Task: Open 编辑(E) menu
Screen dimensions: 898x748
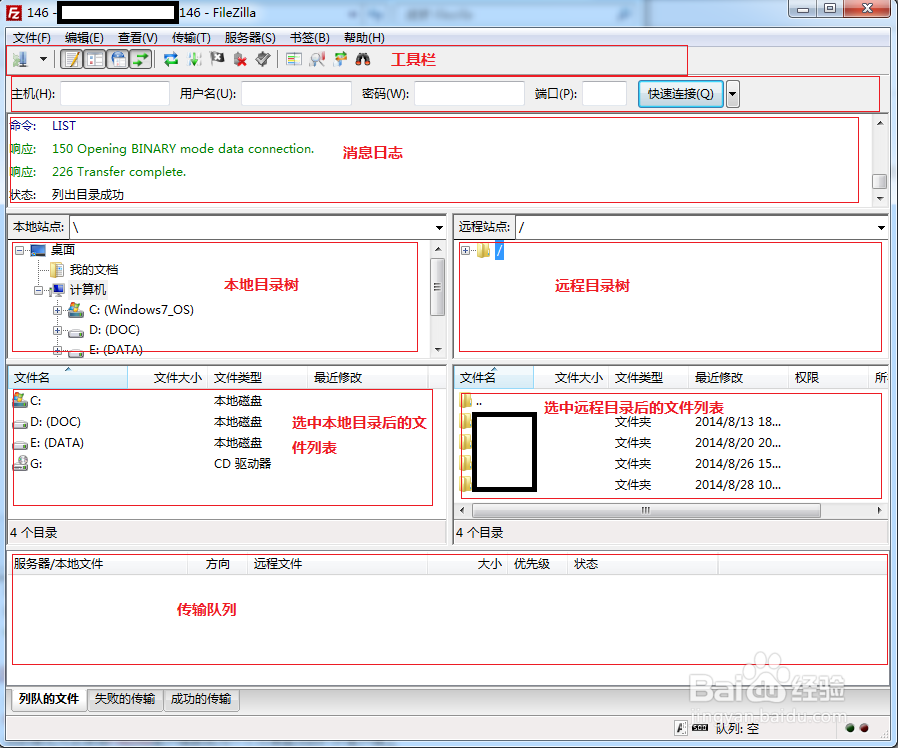Action: pyautogui.click(x=84, y=38)
